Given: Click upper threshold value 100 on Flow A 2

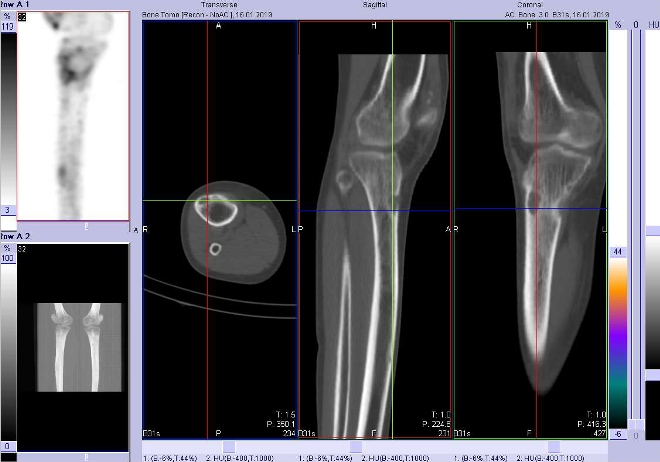Looking at the screenshot, I should (8, 259).
